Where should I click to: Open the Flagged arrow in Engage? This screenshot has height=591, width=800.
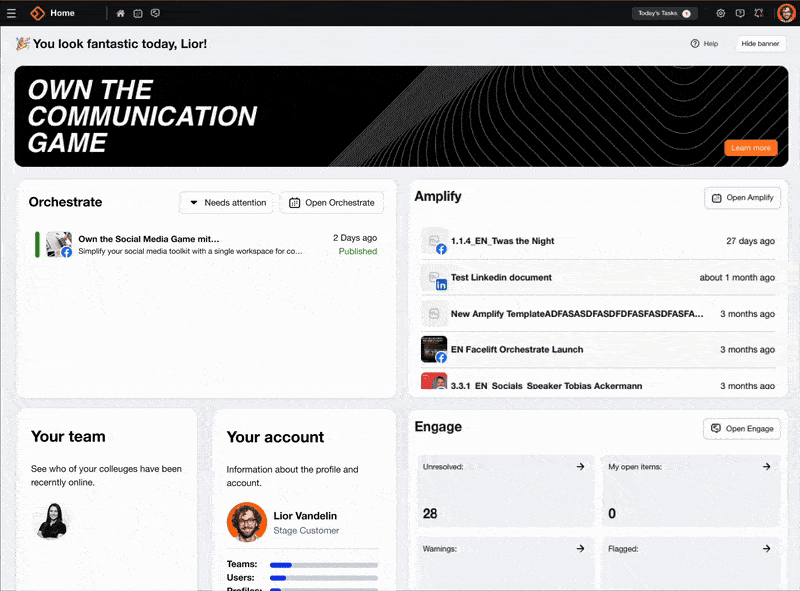[x=766, y=549]
